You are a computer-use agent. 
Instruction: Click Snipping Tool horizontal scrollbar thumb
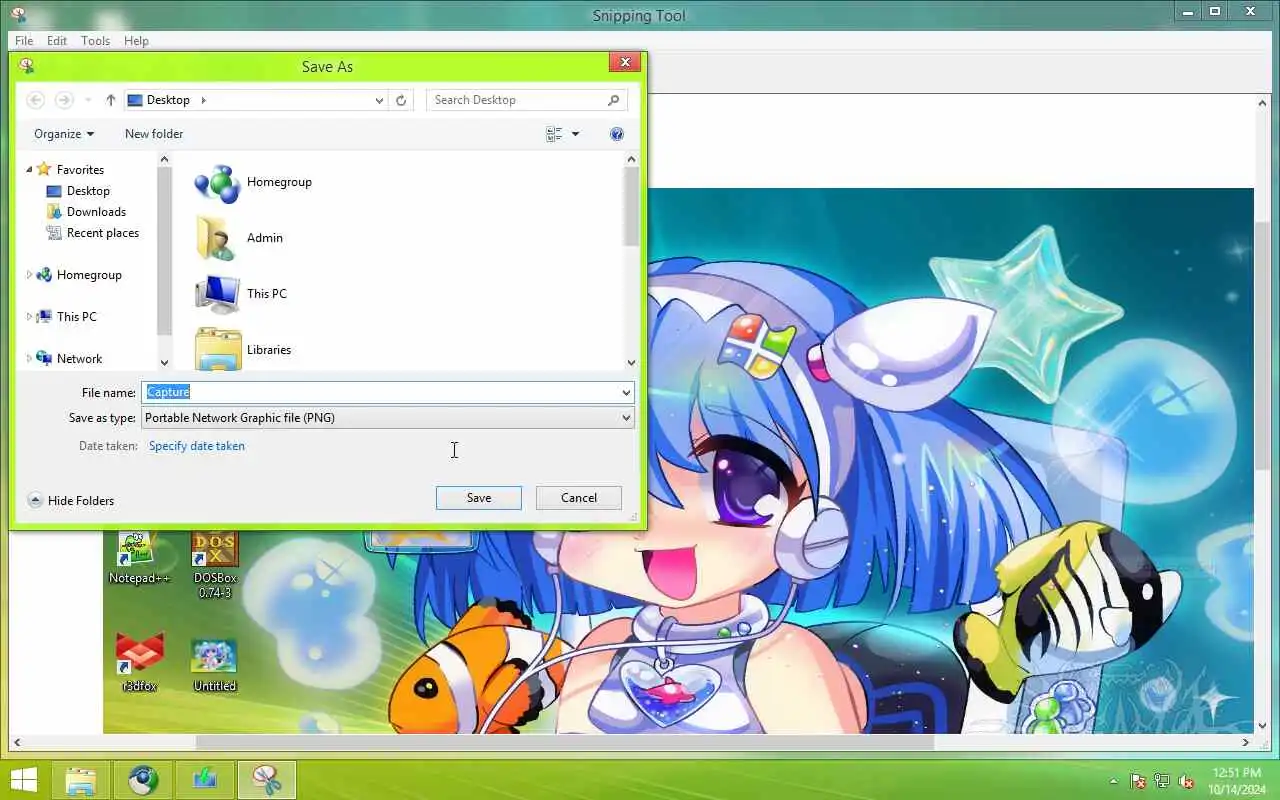click(x=565, y=743)
